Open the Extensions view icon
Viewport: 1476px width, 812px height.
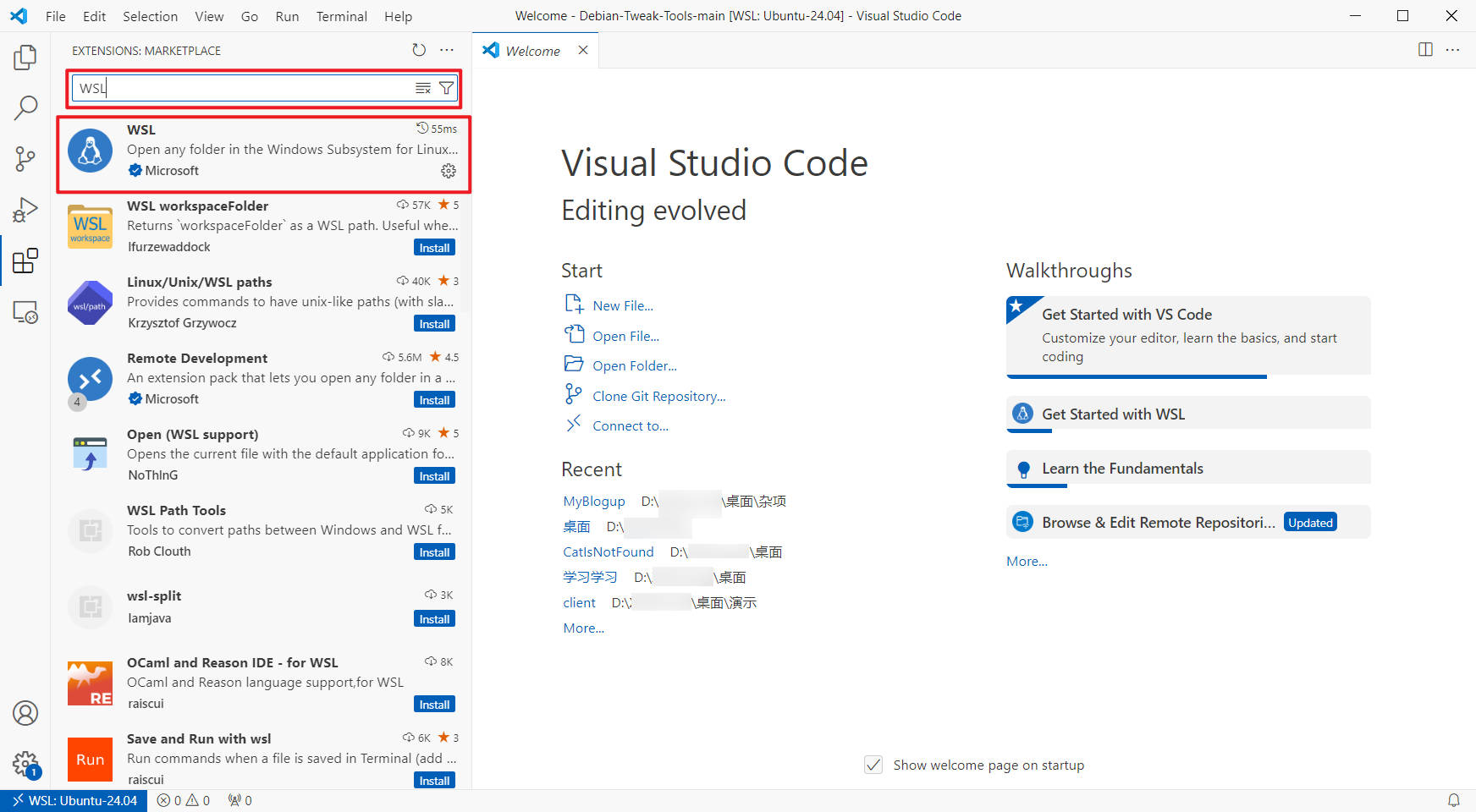coord(25,261)
